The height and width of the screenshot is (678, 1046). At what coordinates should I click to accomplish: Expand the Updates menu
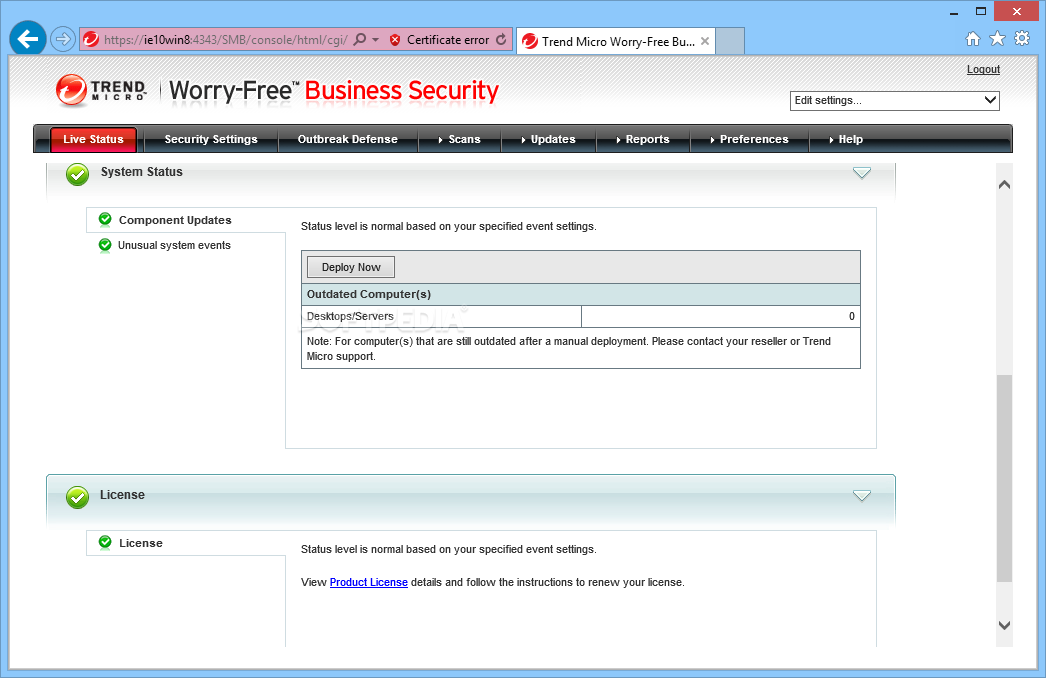coord(548,139)
